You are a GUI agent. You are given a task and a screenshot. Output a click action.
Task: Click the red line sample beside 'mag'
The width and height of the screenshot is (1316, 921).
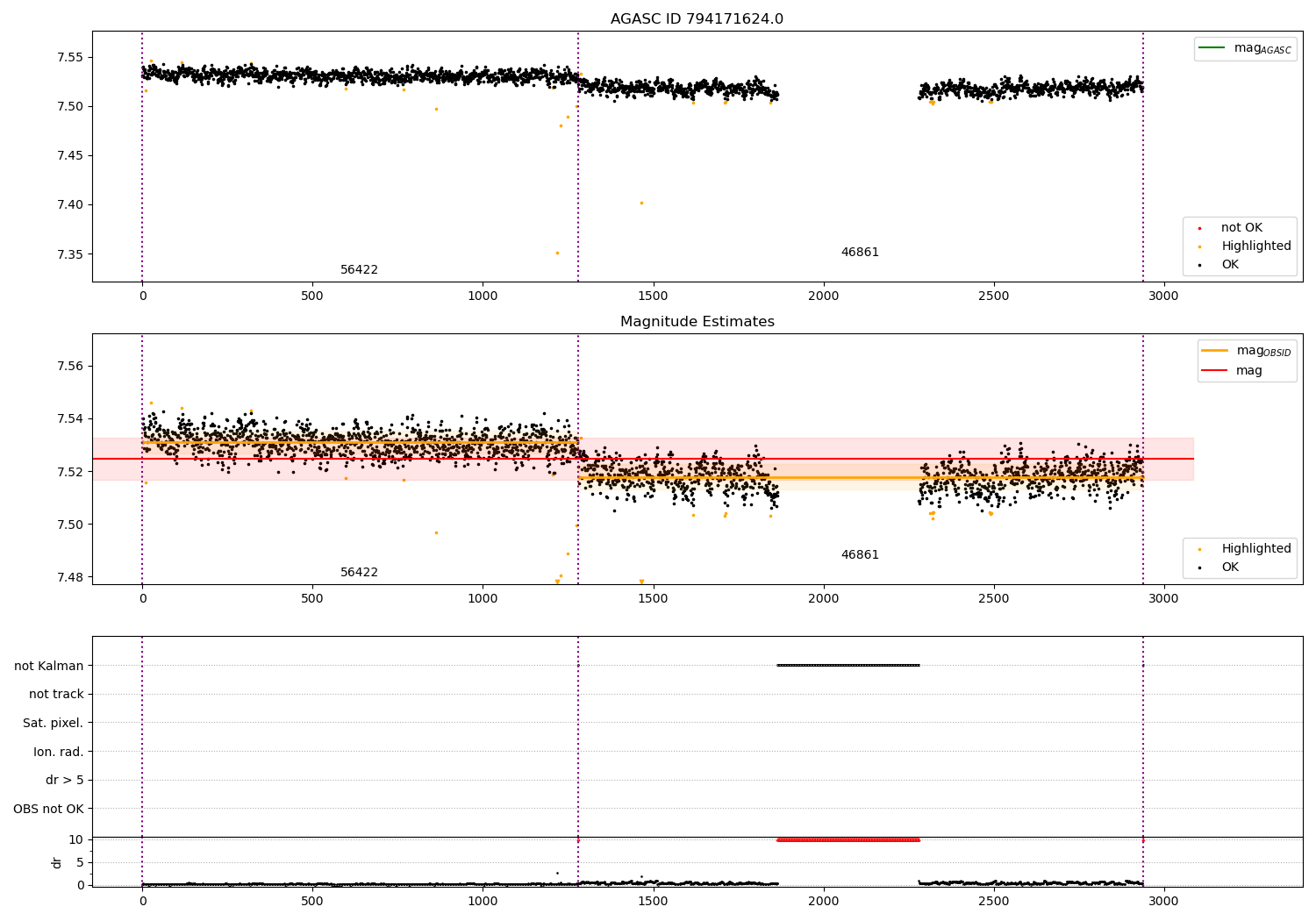click(x=1215, y=370)
